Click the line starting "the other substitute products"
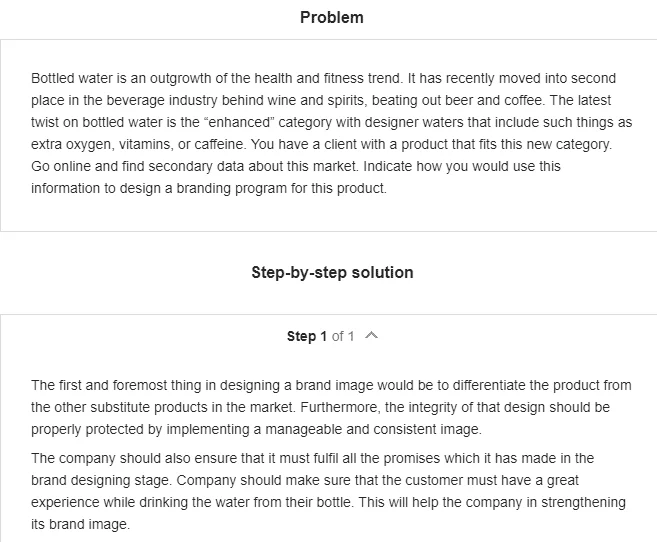The image size is (657, 542). [321, 407]
